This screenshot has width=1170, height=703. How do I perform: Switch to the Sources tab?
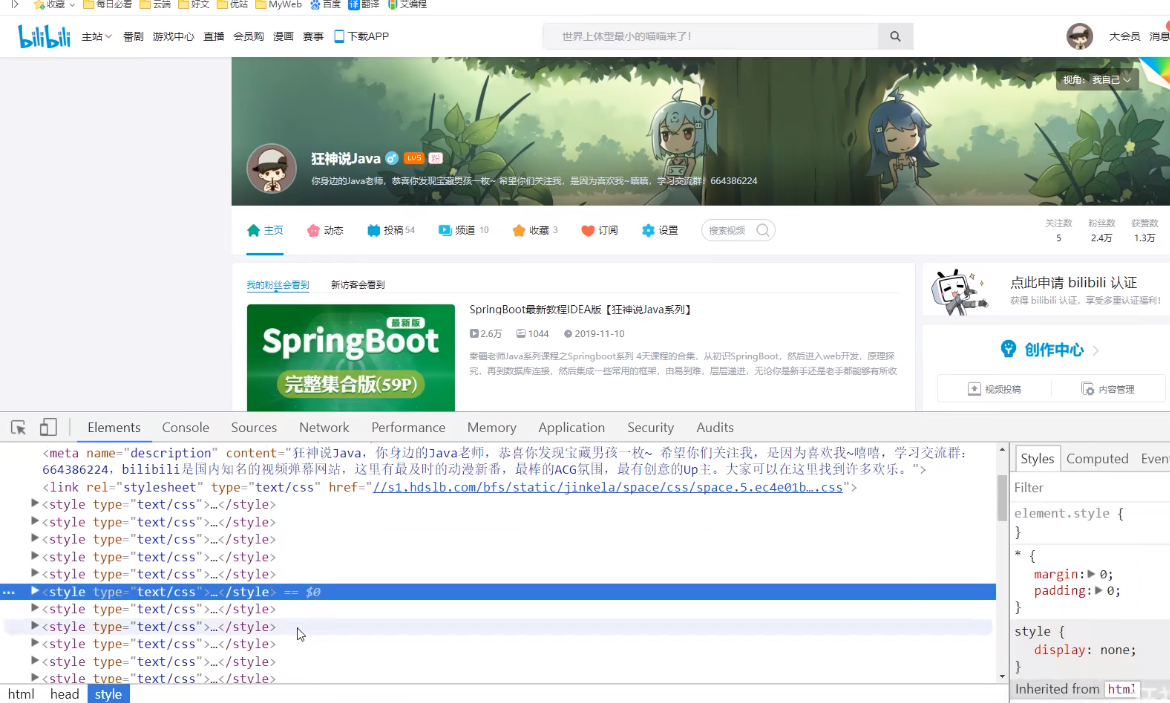point(254,427)
